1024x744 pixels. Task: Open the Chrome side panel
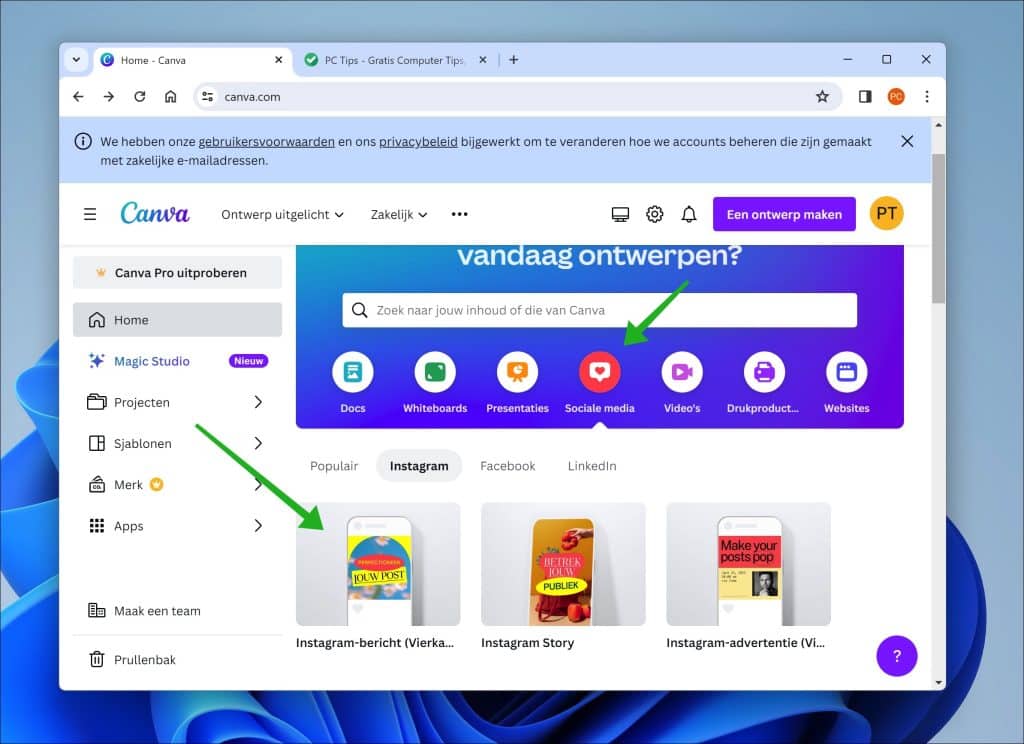[x=865, y=97]
